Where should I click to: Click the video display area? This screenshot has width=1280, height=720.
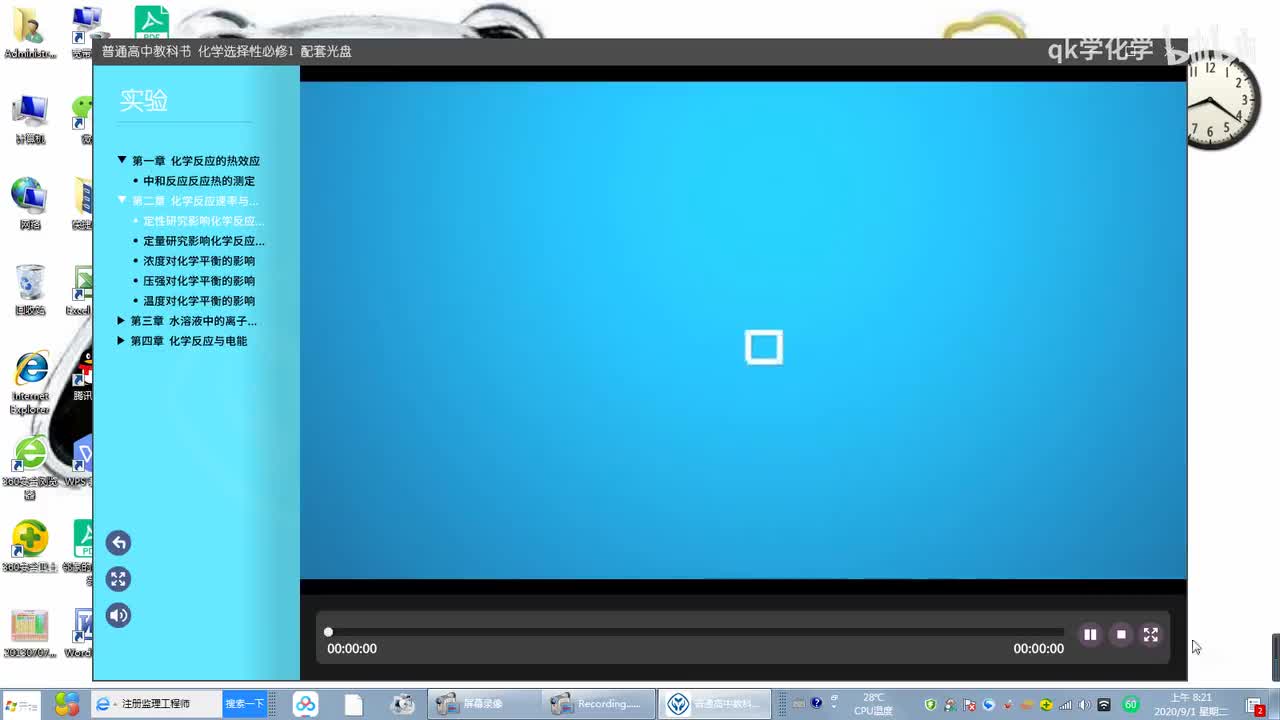[x=743, y=330]
